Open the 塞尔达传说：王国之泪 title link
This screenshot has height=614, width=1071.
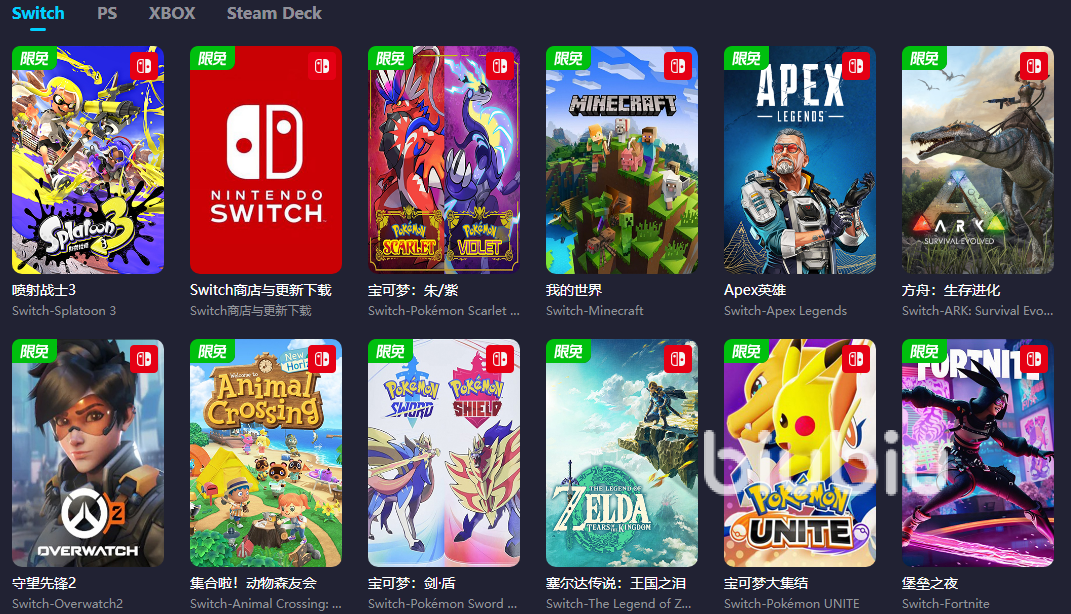pos(616,583)
